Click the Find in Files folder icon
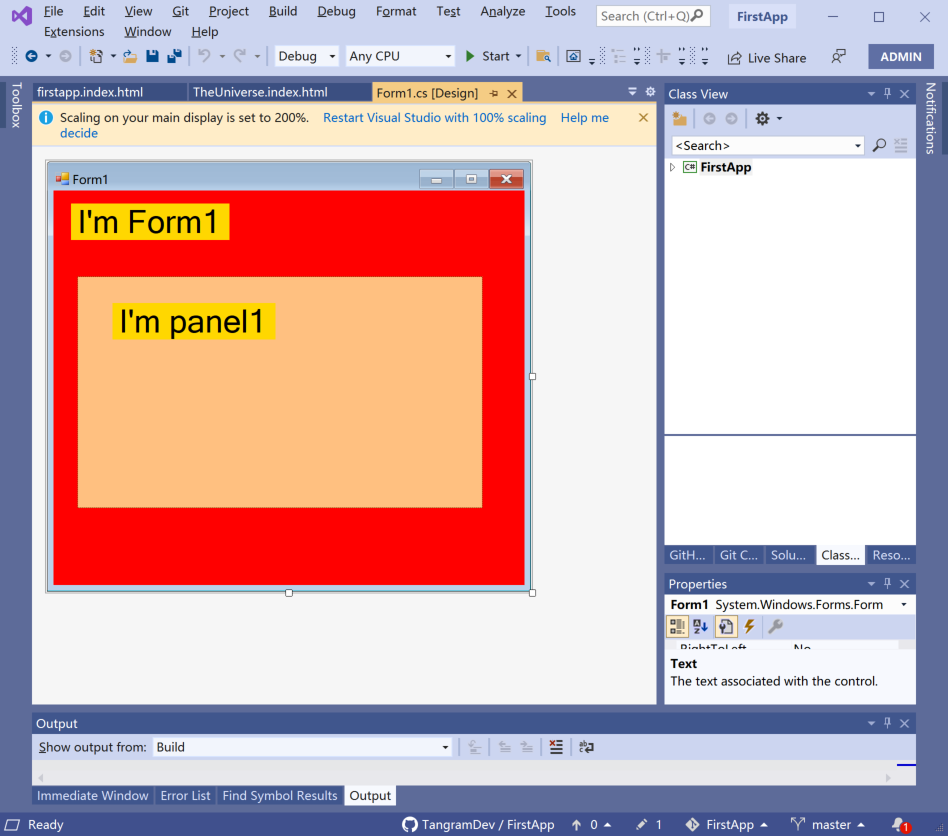Image resolution: width=948 pixels, height=836 pixels. (x=544, y=56)
